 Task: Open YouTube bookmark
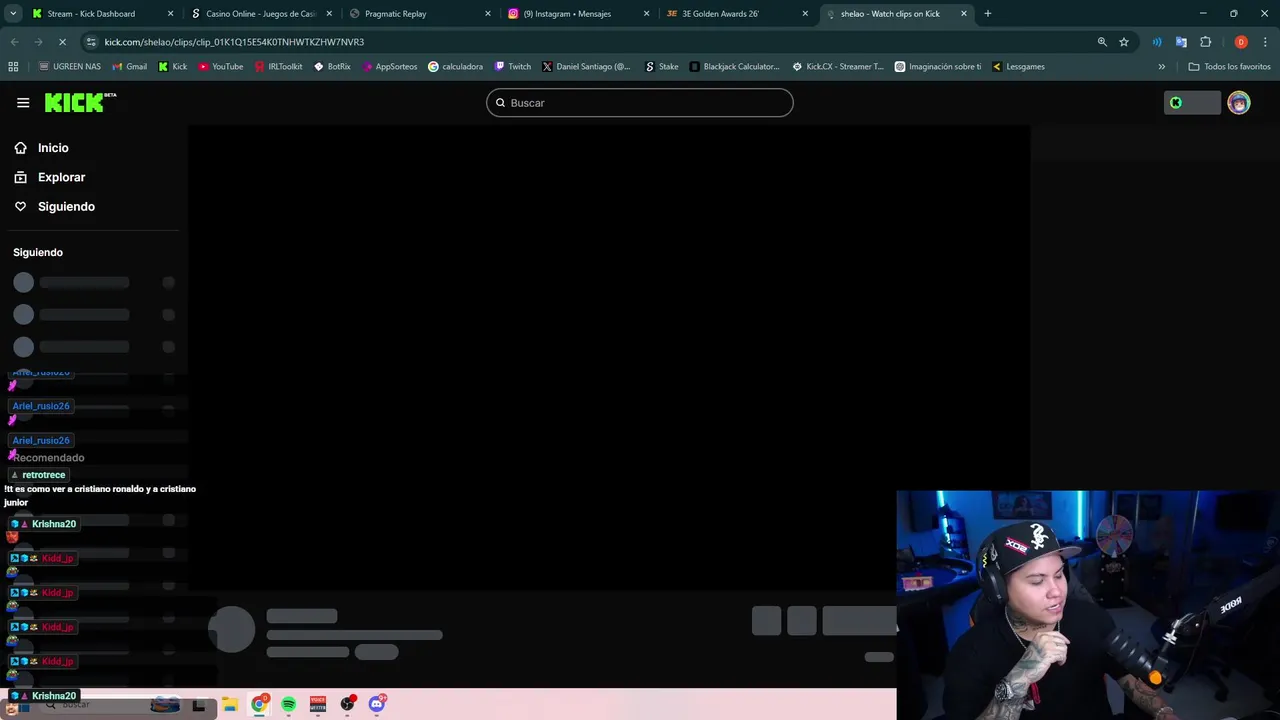220,67
